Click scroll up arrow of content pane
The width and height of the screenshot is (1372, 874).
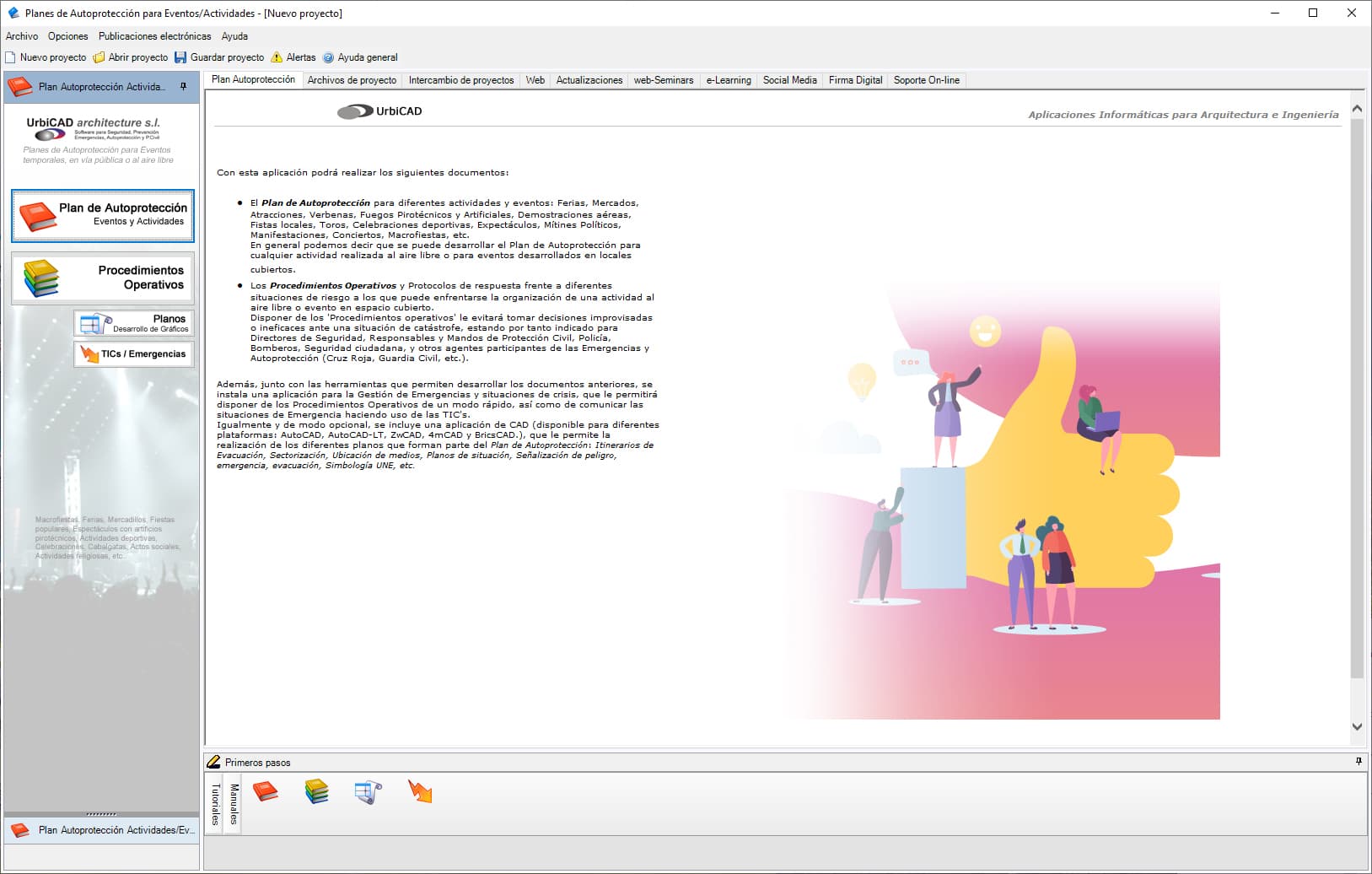coord(1357,109)
